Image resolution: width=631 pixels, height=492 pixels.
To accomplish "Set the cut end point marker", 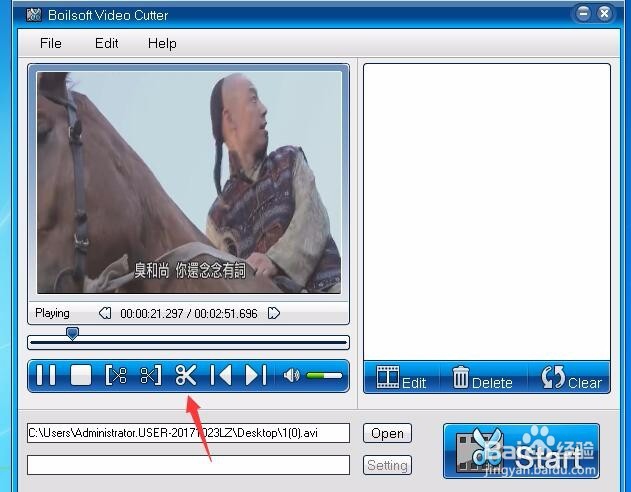I will [151, 375].
